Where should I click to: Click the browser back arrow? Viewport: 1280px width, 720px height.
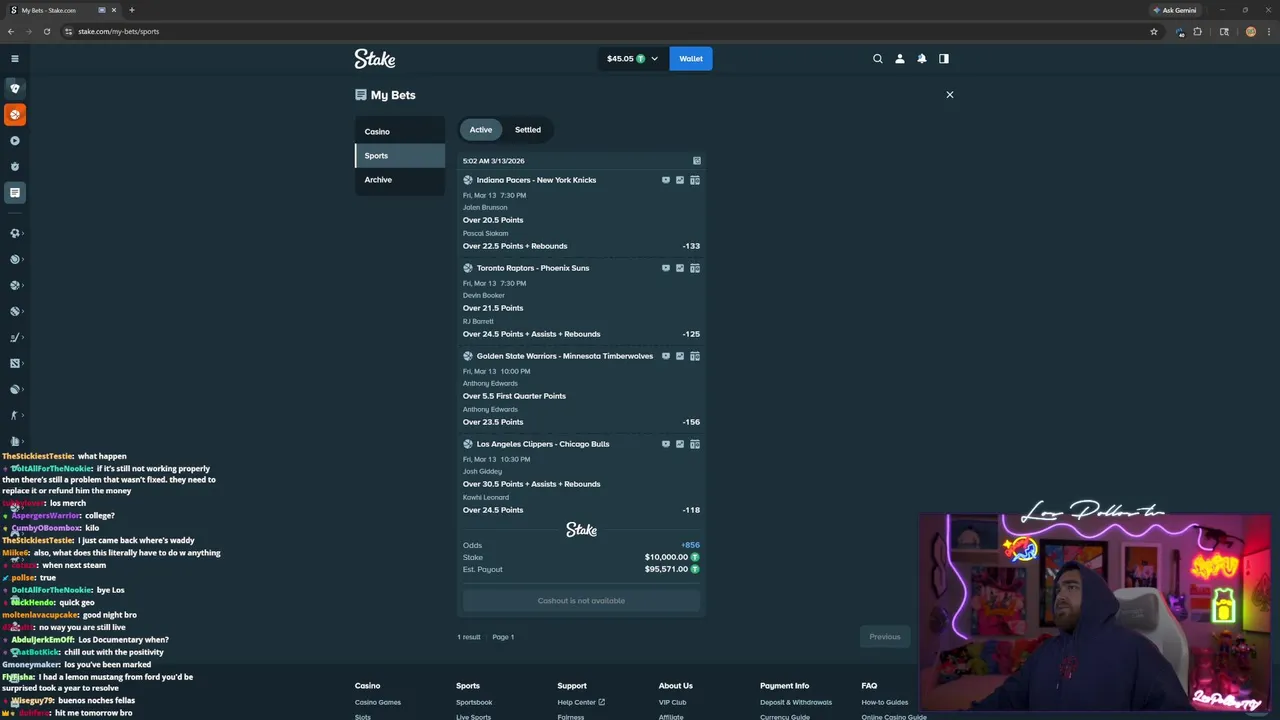[10, 31]
